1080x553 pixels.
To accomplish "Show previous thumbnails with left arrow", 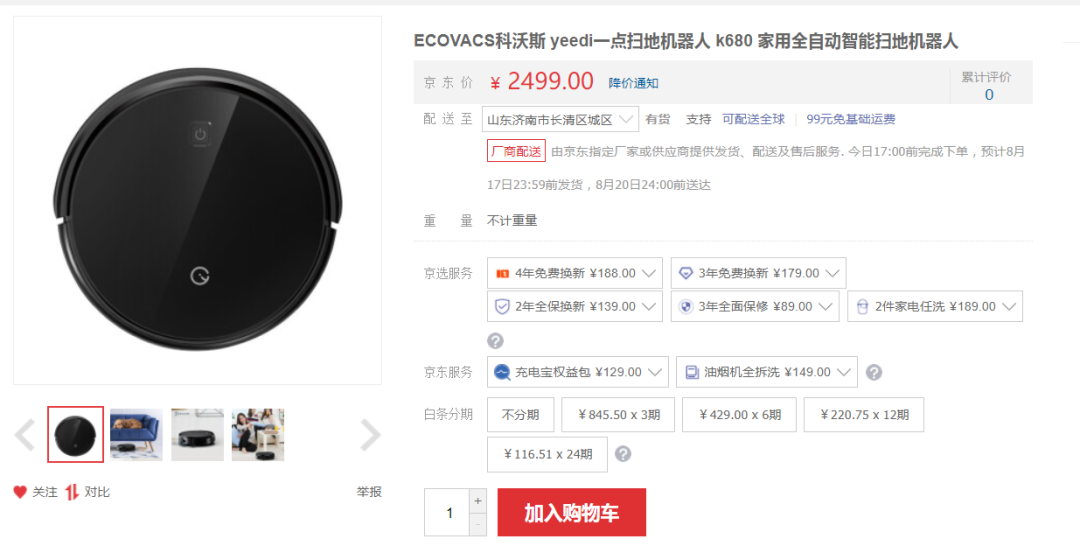I will pos(25,435).
